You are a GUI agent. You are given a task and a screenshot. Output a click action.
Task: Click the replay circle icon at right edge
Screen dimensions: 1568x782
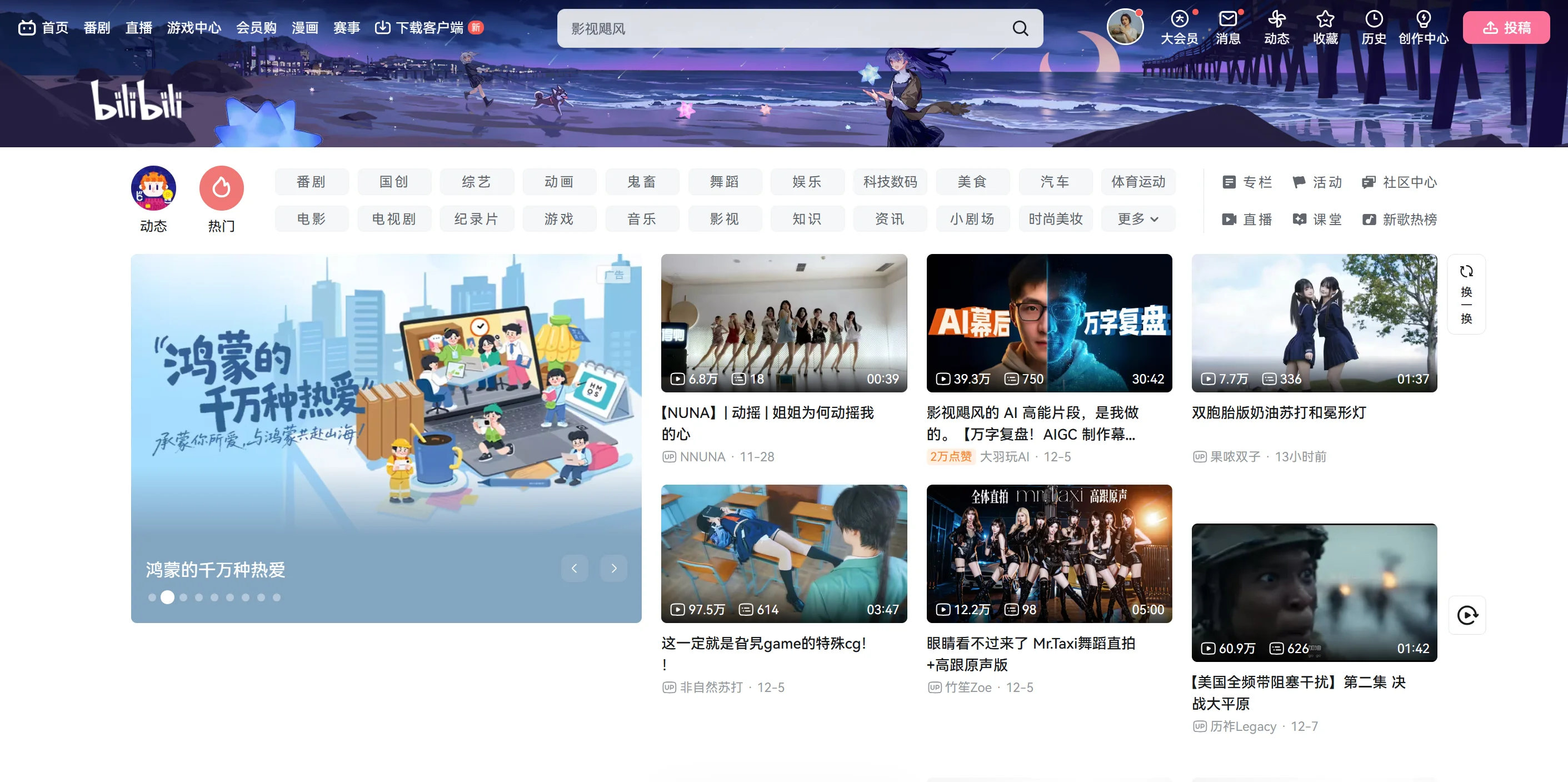(1466, 615)
